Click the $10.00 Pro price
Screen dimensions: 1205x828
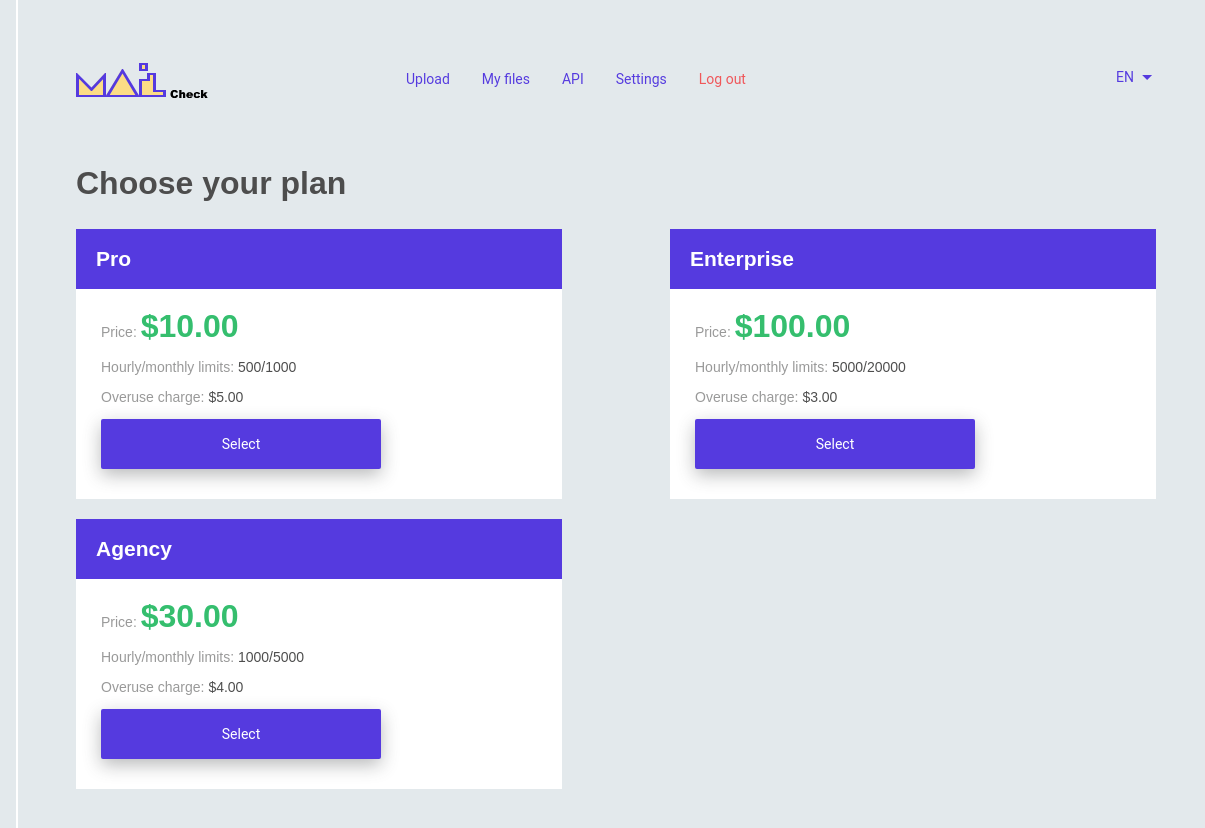190,327
